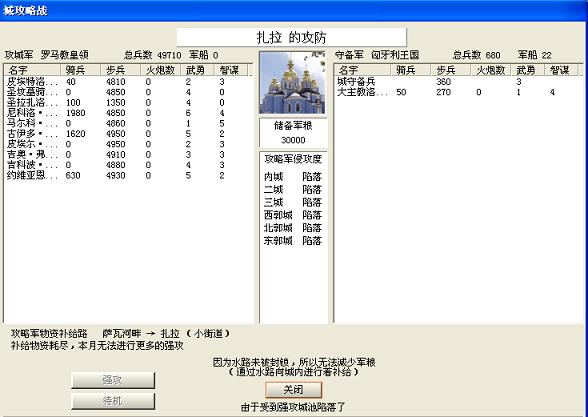Image resolution: width=588 pixels, height=417 pixels.
Task: Click infantry value 270 of 大主教洛
Action: click(x=444, y=92)
